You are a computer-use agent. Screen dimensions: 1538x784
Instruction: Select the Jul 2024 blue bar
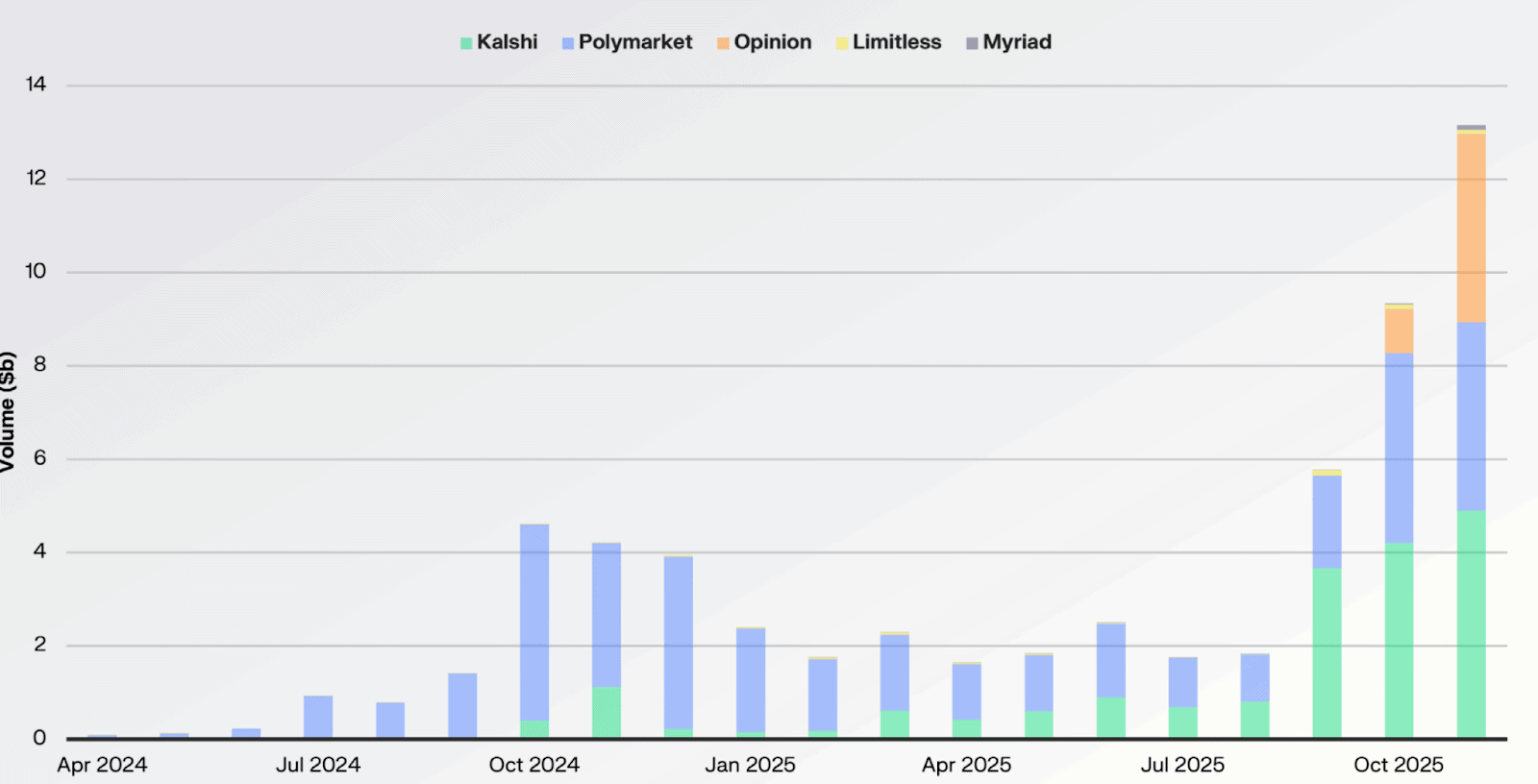(x=318, y=717)
